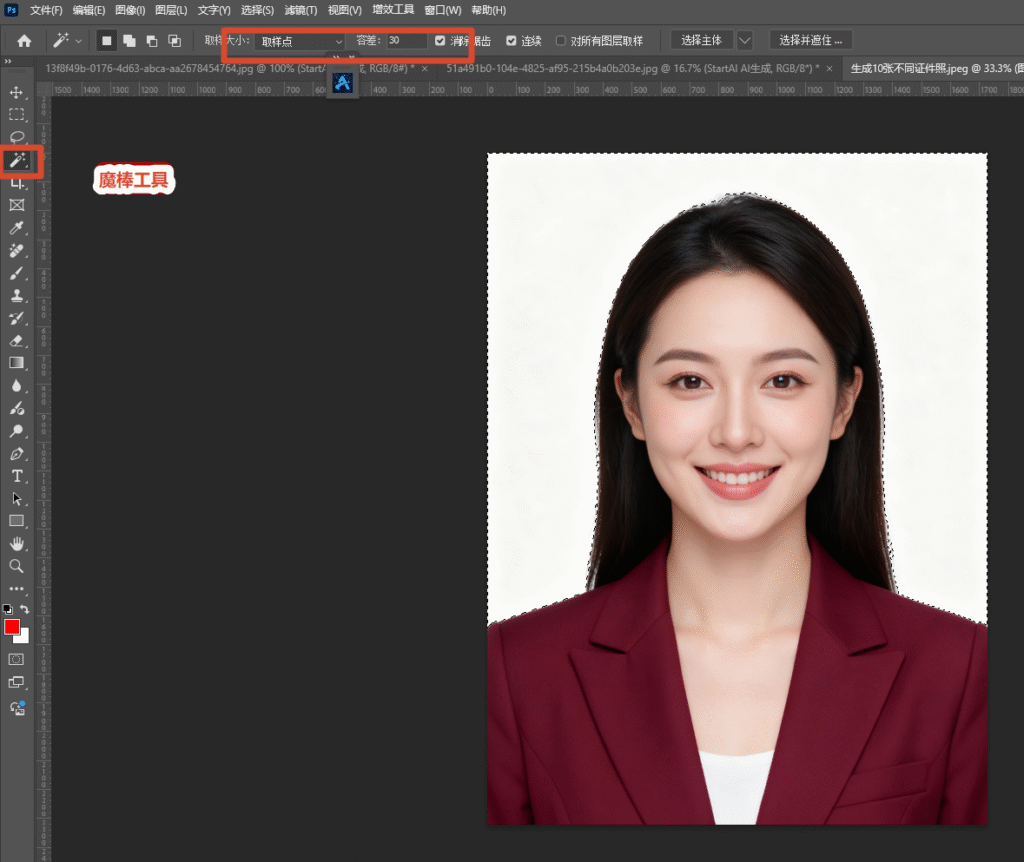Screen dimensions: 1024x862
Task: Select the Lasso tool
Action: point(16,137)
